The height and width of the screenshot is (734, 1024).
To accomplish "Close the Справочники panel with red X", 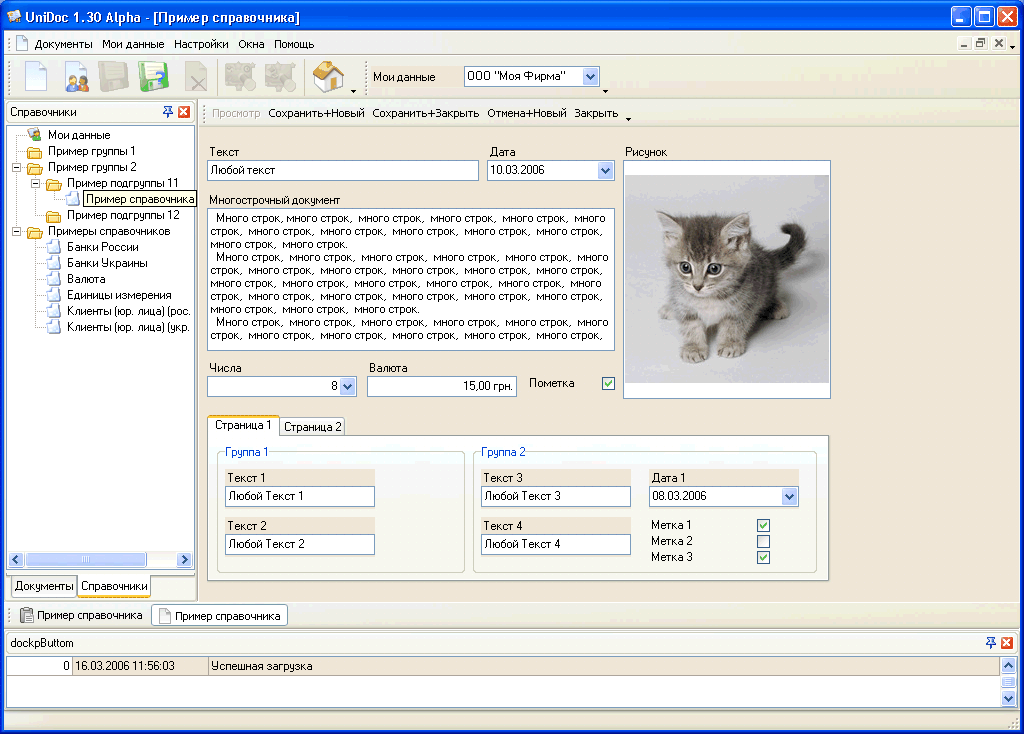I will pos(184,112).
